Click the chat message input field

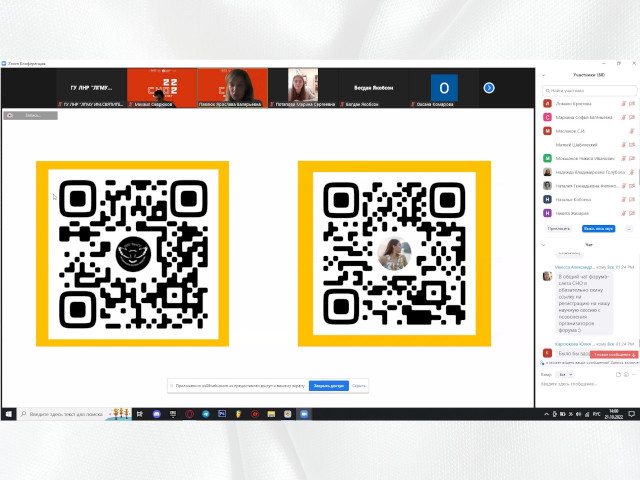pos(588,384)
